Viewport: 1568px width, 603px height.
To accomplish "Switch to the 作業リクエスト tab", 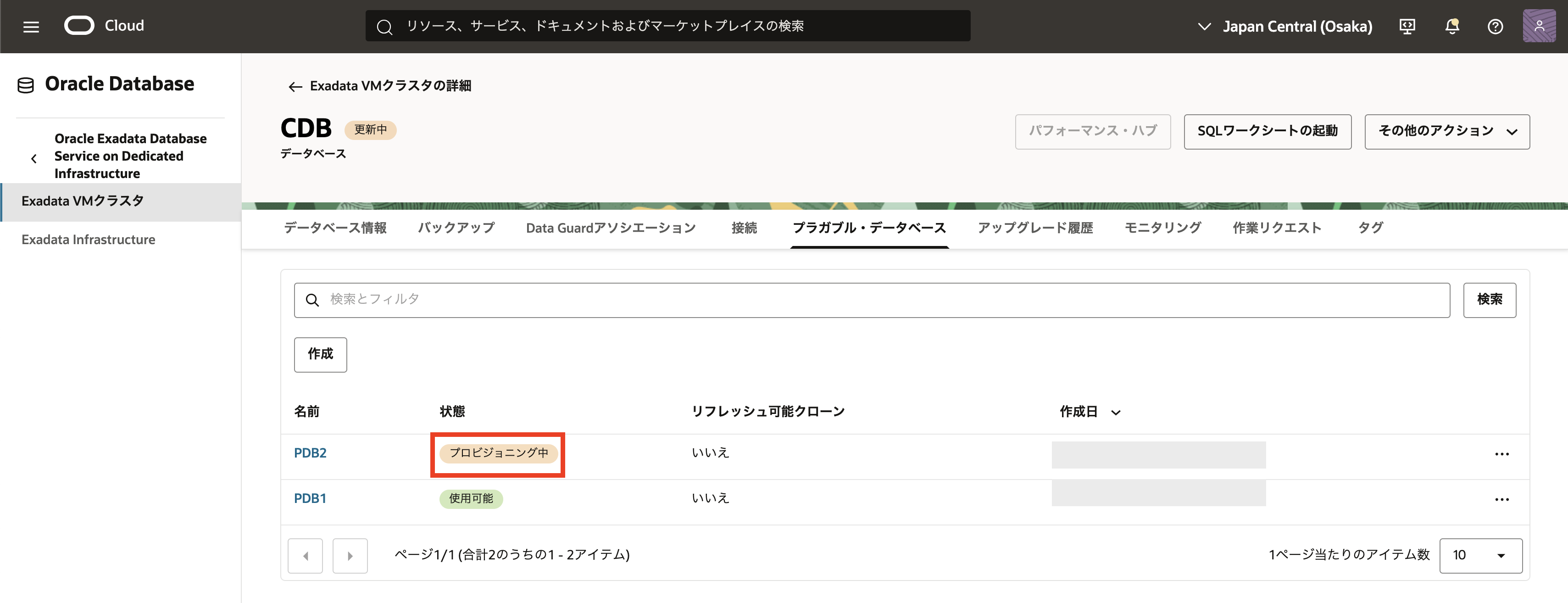I will 1276,228.
